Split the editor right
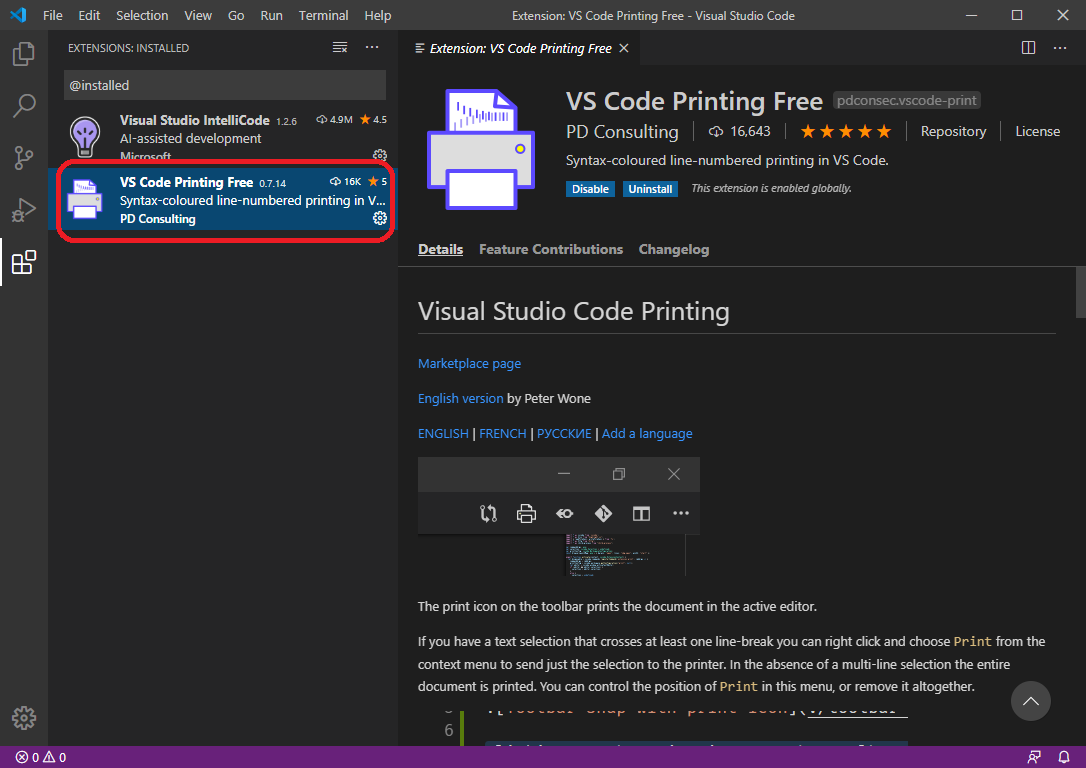 [x=1028, y=48]
